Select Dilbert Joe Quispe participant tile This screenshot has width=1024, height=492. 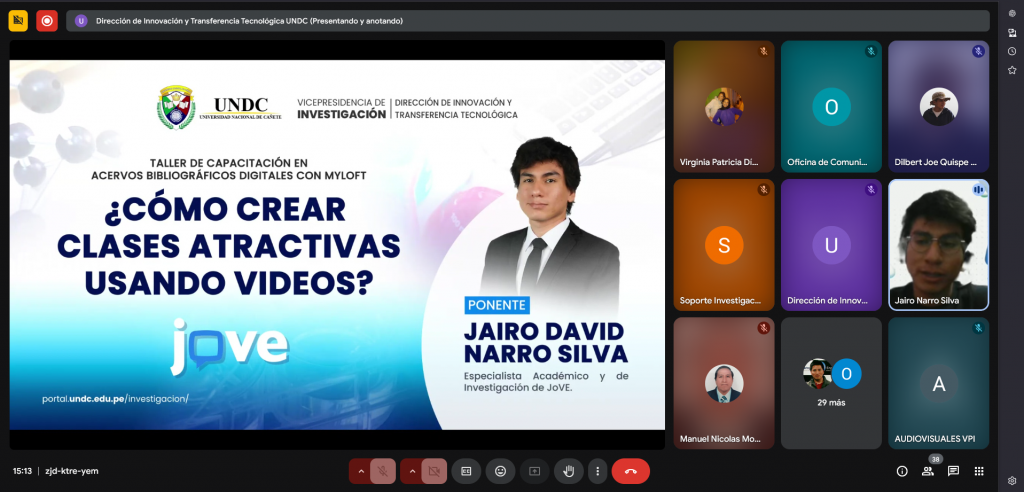tap(938, 107)
